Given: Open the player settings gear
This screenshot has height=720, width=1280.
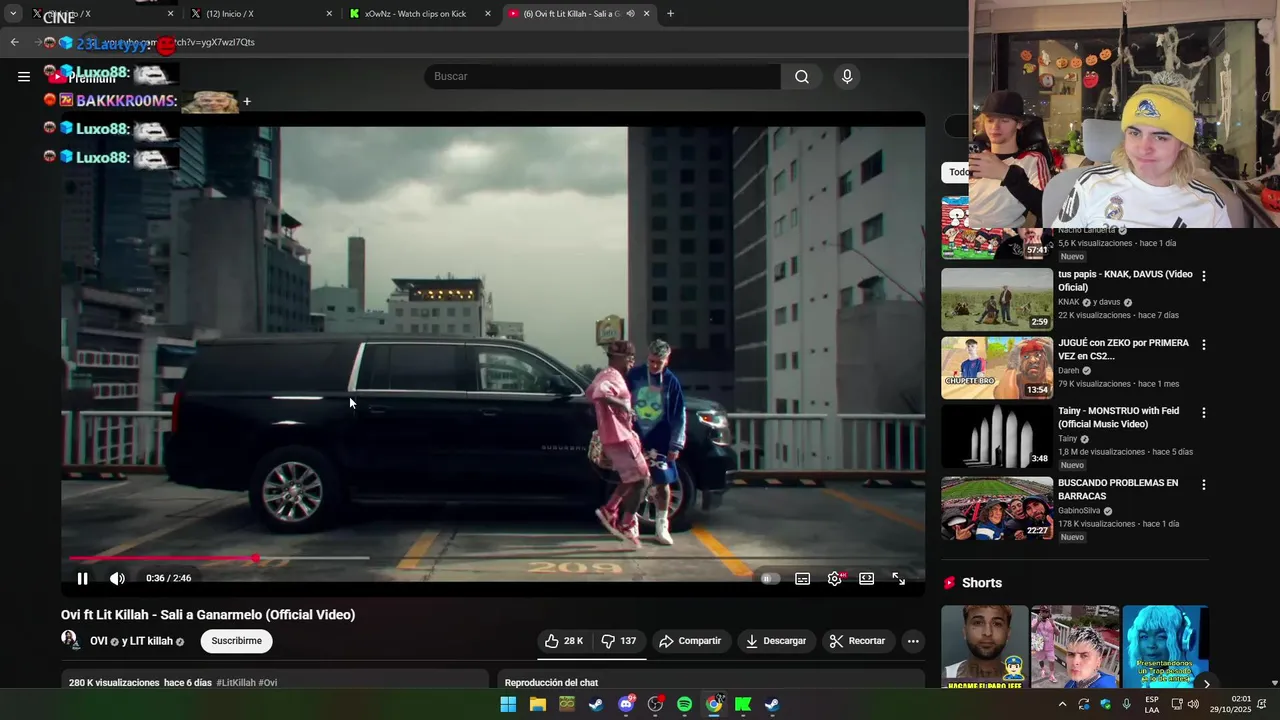Looking at the screenshot, I should pyautogui.click(x=835, y=578).
